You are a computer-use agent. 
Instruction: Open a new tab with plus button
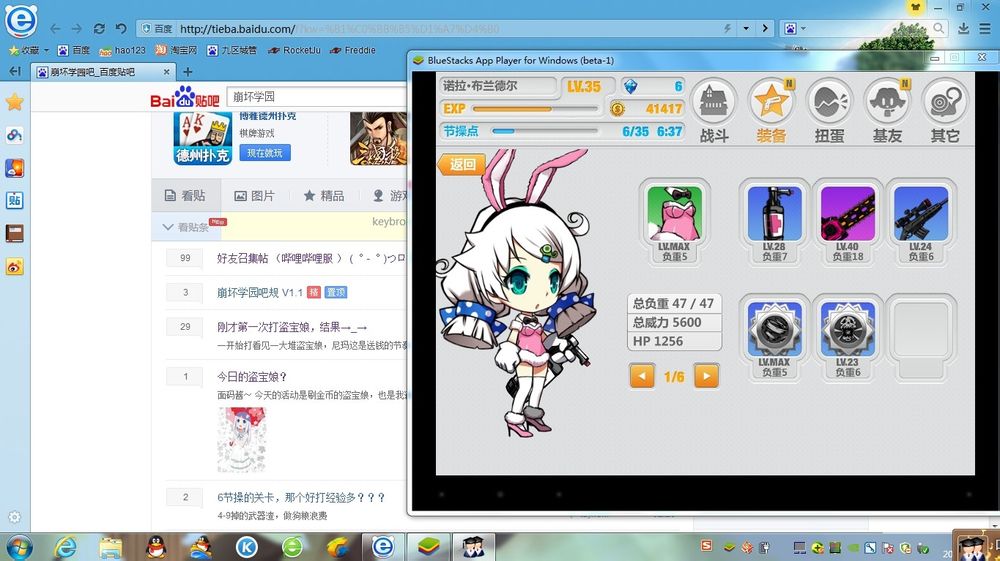click(188, 72)
